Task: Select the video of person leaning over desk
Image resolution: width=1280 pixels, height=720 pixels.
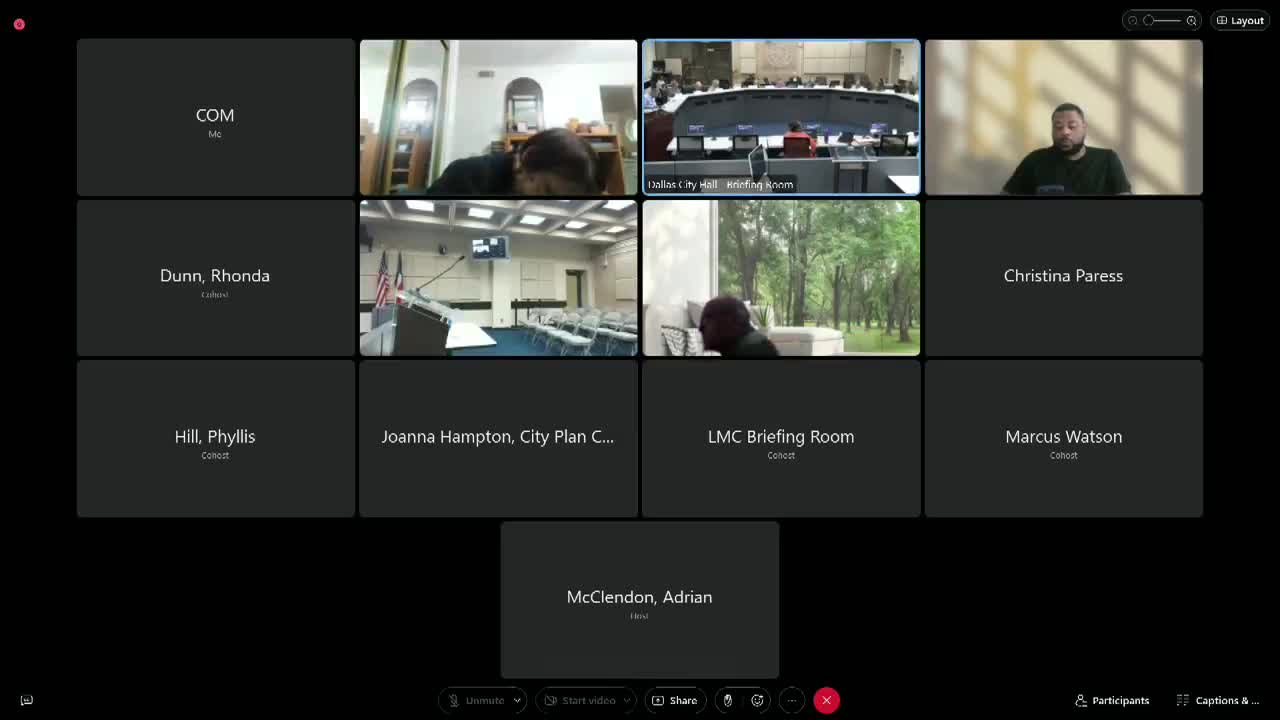Action: [x=498, y=117]
